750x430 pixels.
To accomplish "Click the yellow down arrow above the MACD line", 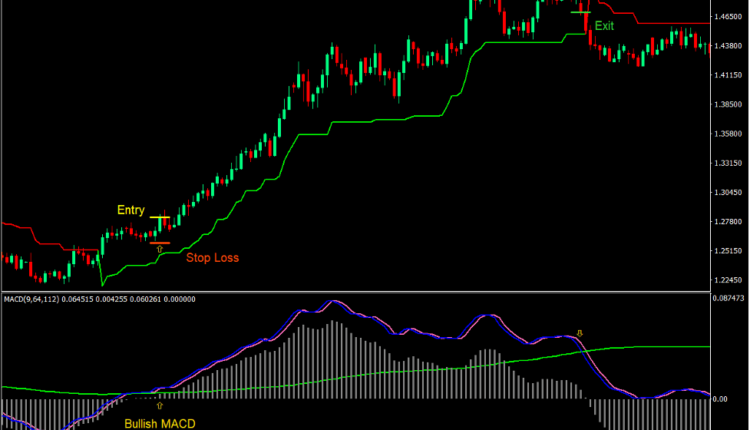I will pyautogui.click(x=579, y=331).
